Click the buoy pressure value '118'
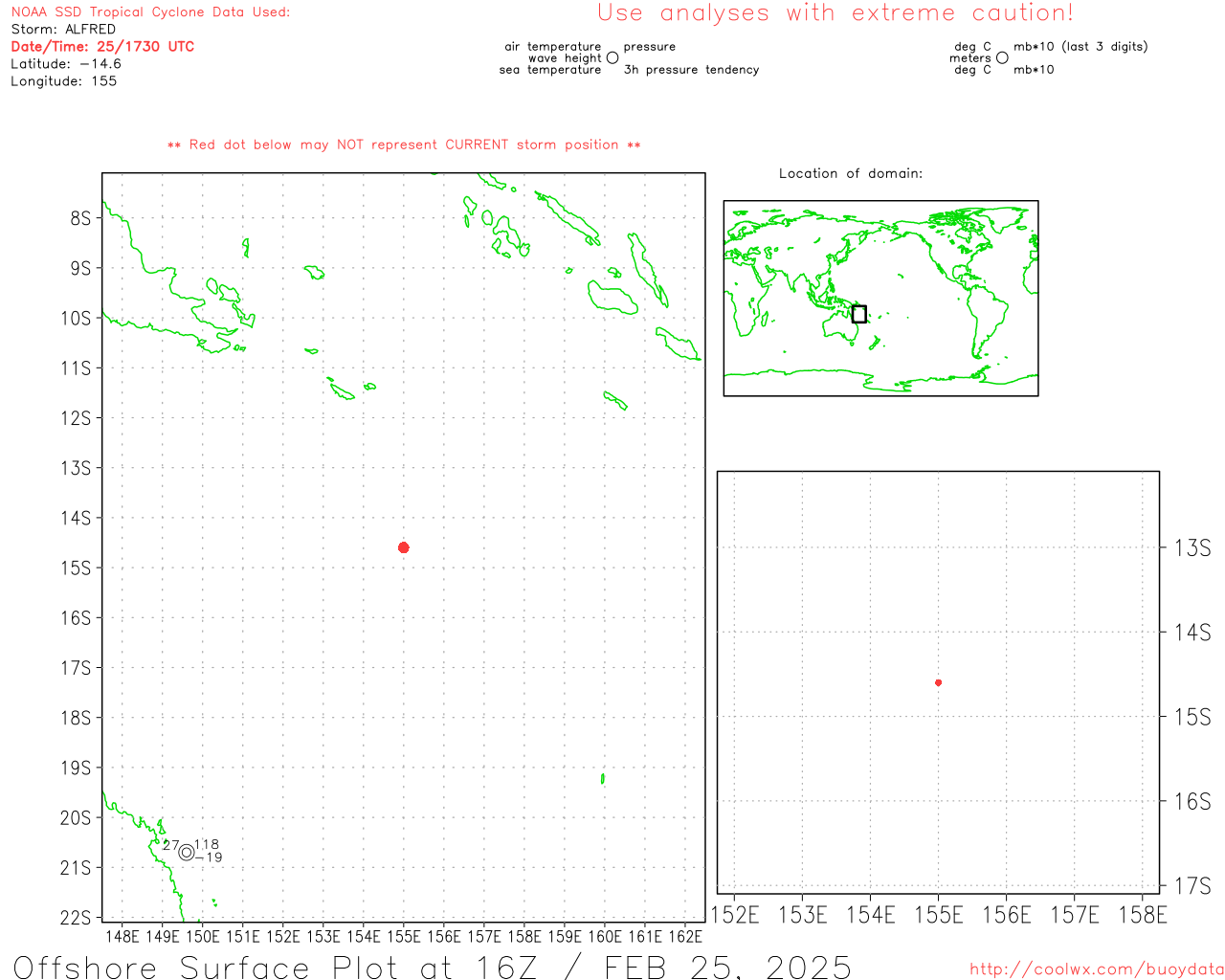The height and width of the screenshot is (980, 1225). coord(207,844)
